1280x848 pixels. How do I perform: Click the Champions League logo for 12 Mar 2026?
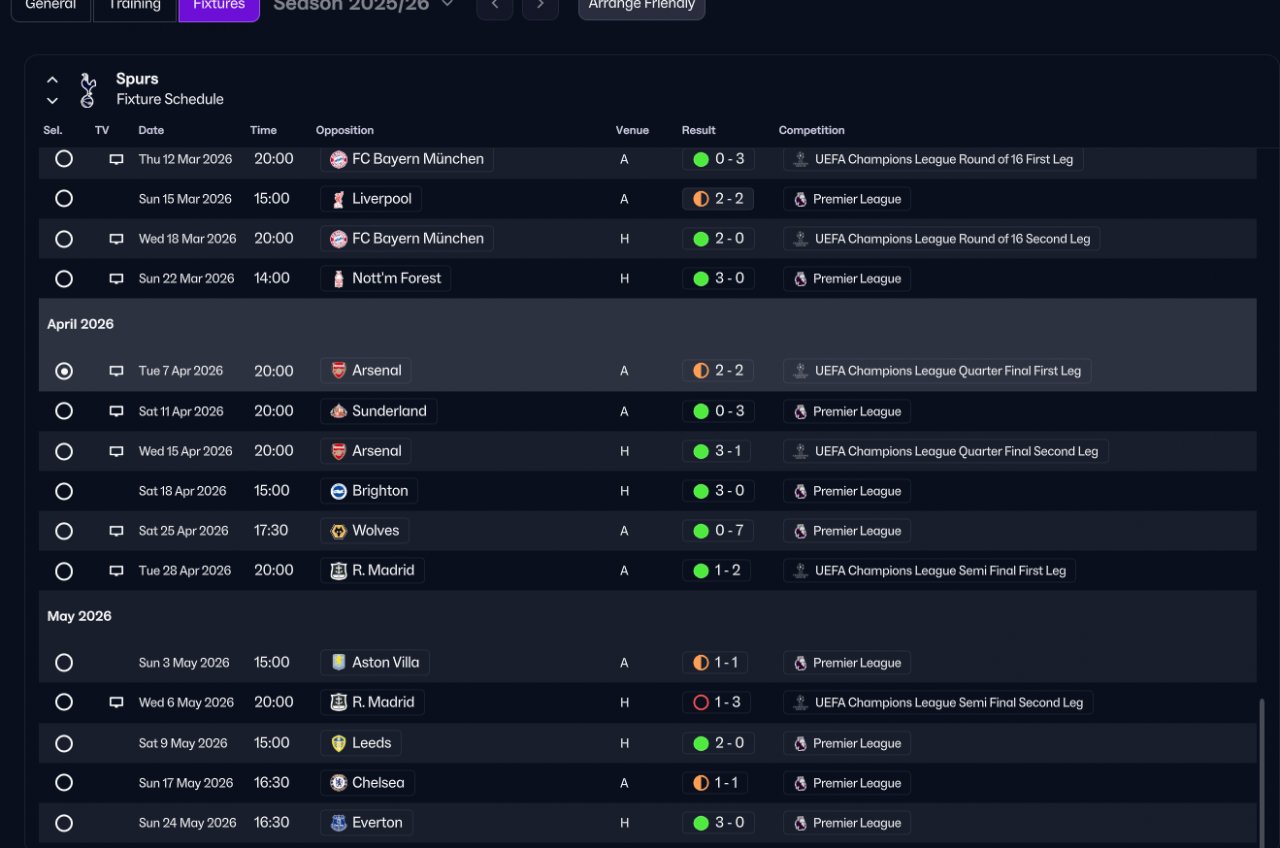click(800, 159)
